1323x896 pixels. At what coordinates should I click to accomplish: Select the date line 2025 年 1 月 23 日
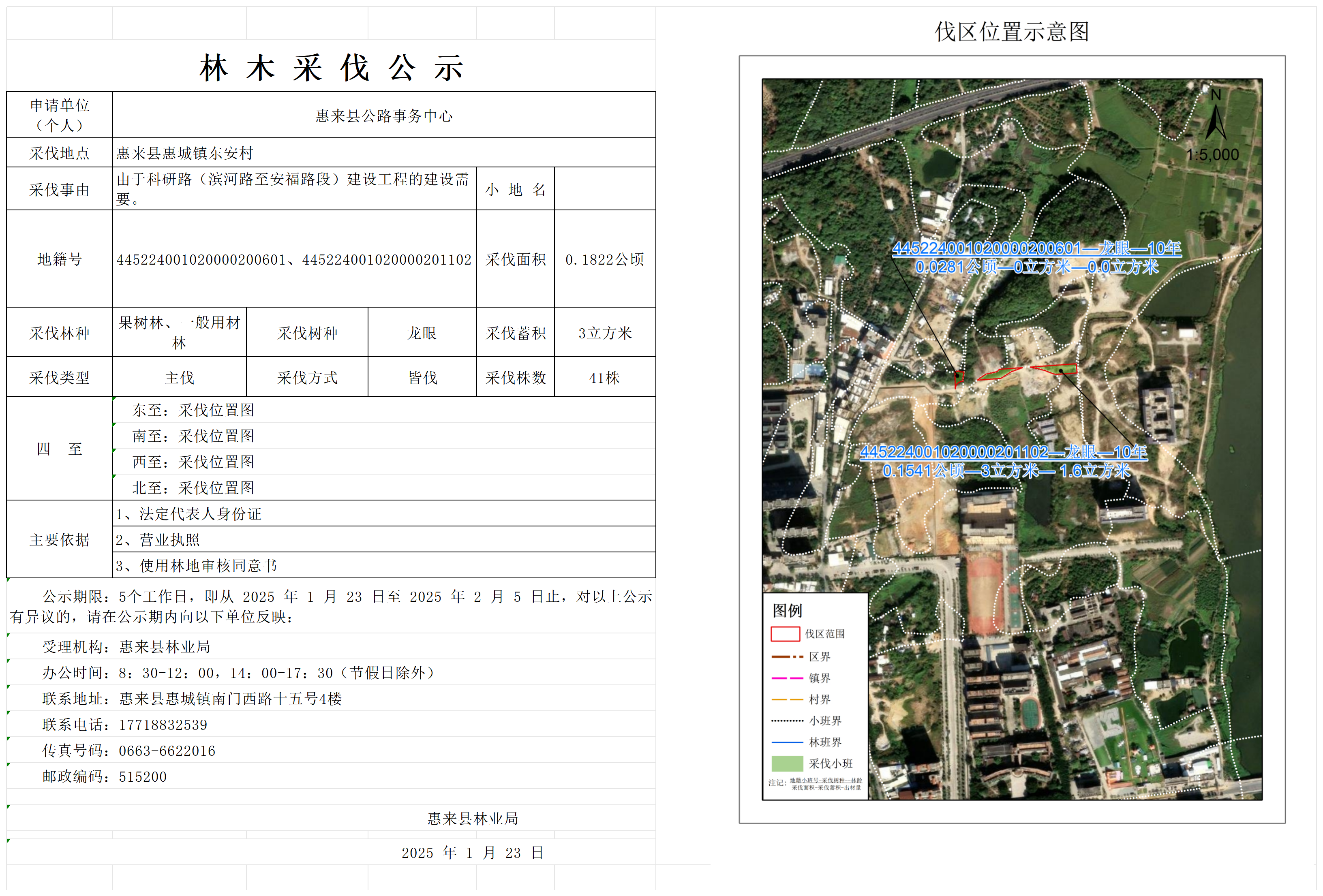[473, 853]
